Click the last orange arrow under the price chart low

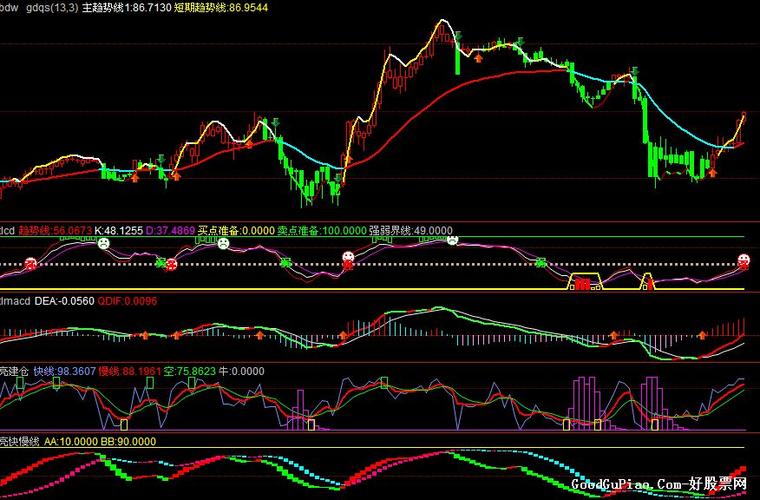coord(712,172)
